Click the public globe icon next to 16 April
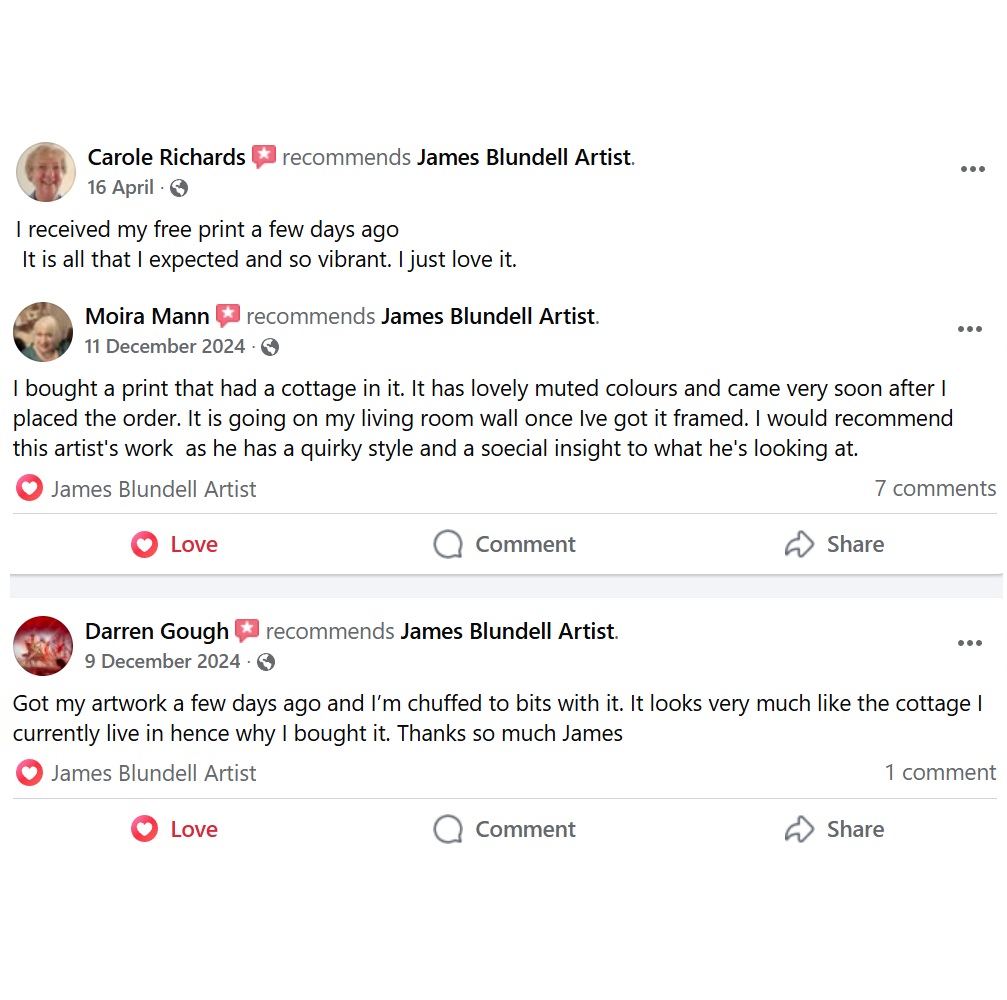1007x1000 pixels. 179,188
